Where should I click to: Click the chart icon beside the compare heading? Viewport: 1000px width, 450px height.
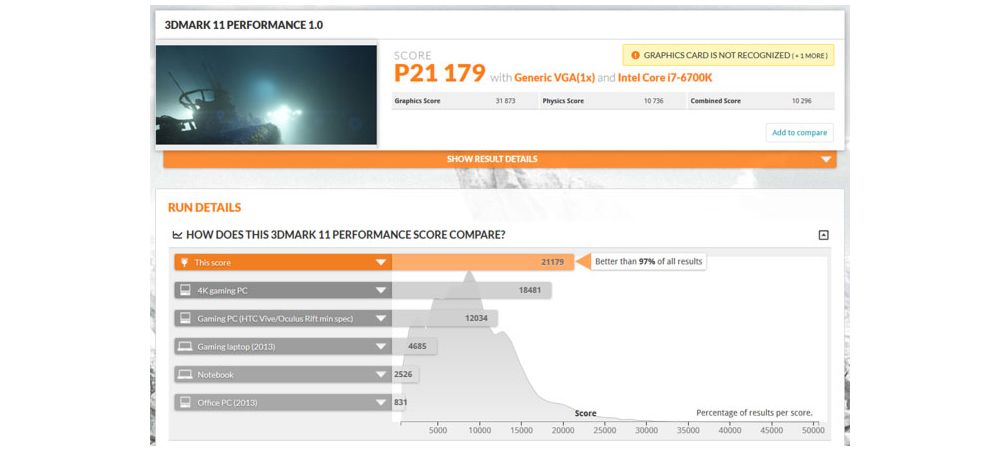point(177,235)
